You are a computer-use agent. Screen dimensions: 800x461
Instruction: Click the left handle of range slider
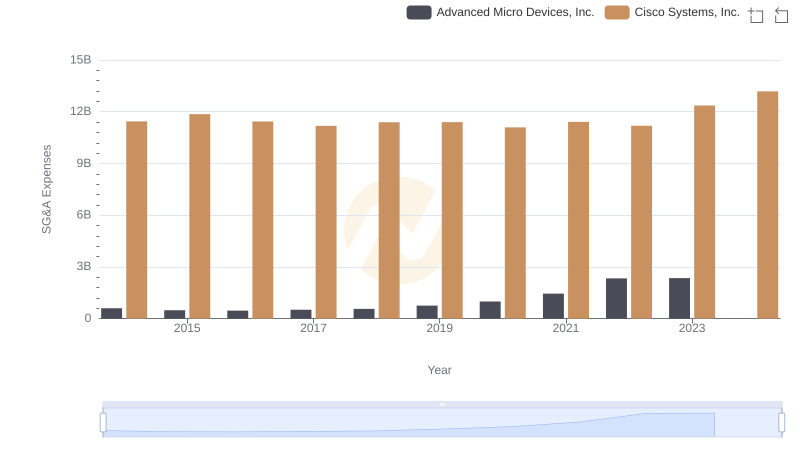coord(103,423)
